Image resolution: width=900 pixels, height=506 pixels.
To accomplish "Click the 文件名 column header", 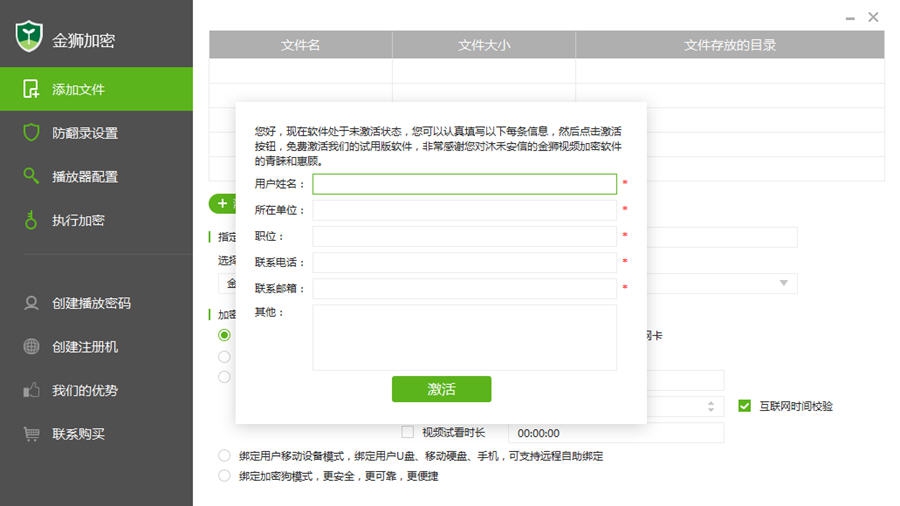I will pos(300,45).
